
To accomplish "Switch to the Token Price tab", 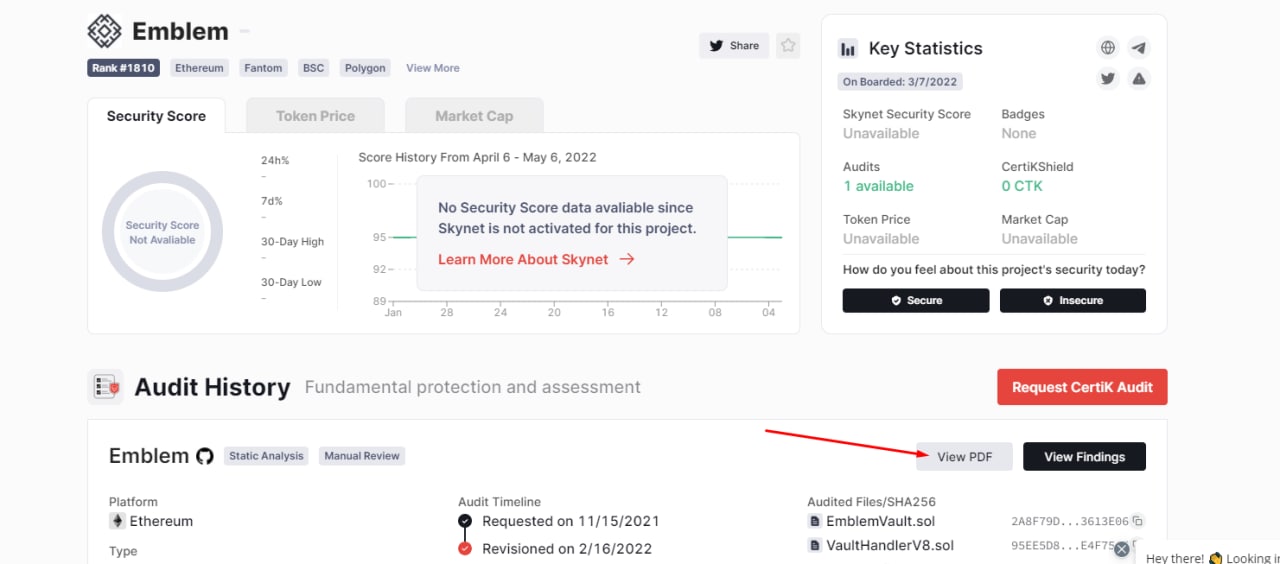I will tap(315, 116).
